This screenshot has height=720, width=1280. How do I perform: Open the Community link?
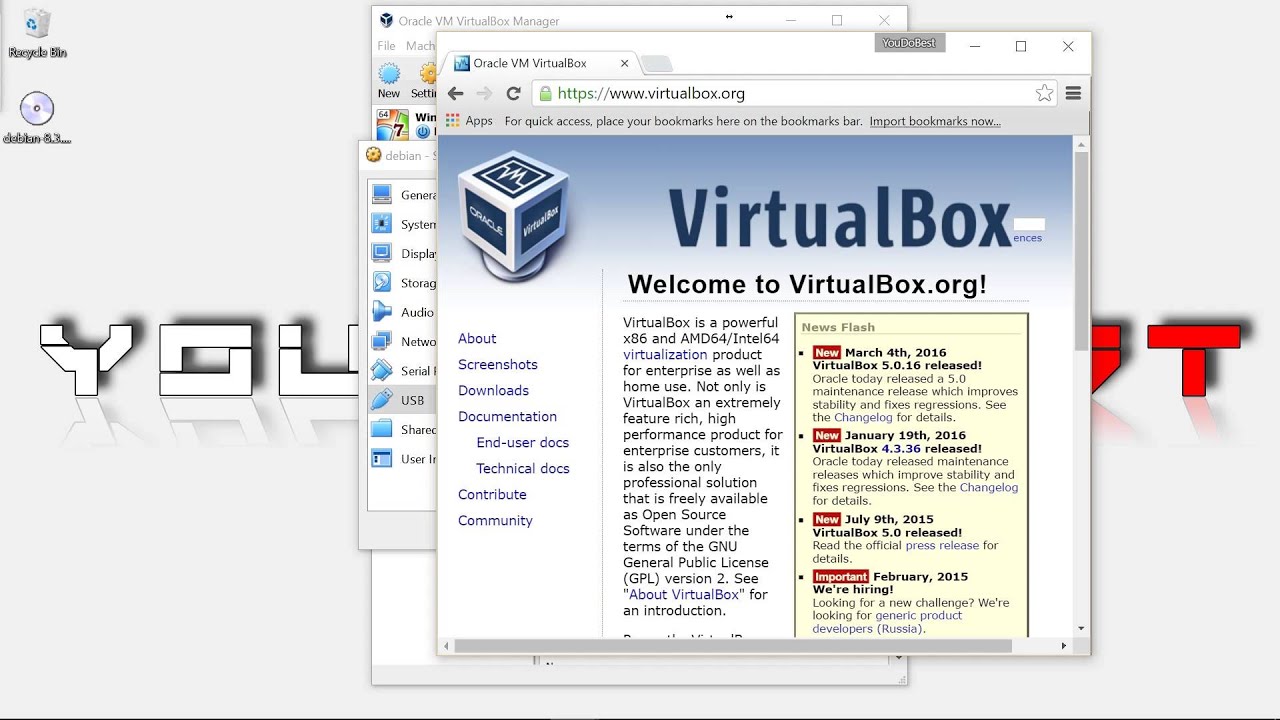495,521
